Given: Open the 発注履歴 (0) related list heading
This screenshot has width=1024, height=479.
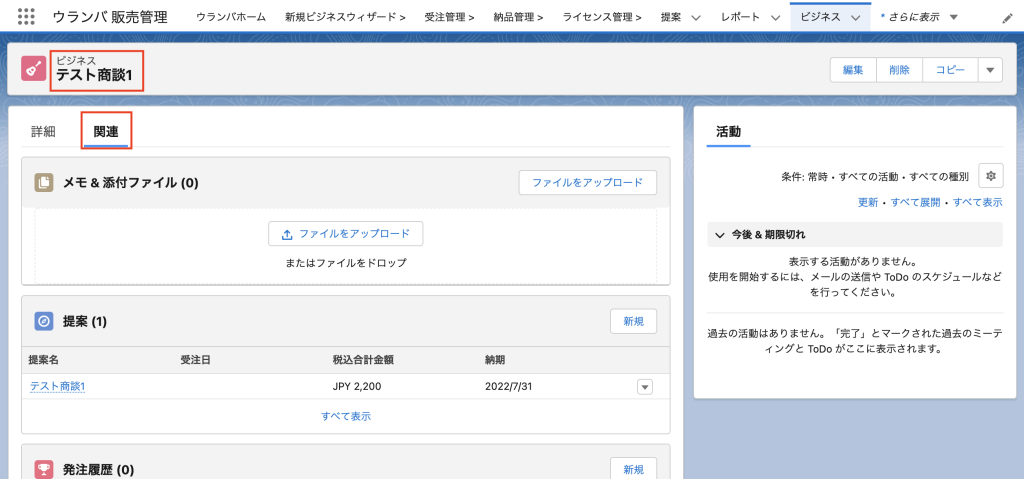Looking at the screenshot, I should (99, 469).
